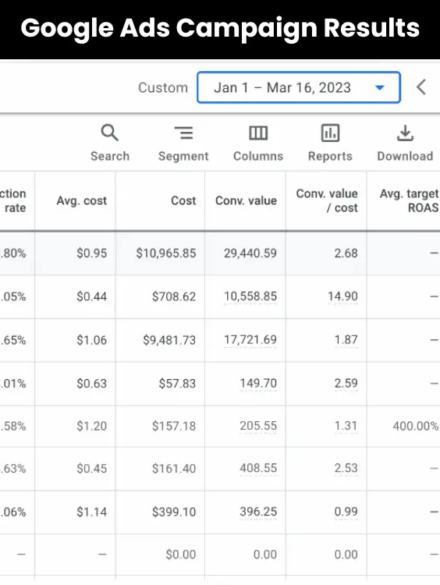Image resolution: width=440 pixels, height=585 pixels.
Task: Click the avg. cost $1.06 cell
Action: tap(92, 340)
